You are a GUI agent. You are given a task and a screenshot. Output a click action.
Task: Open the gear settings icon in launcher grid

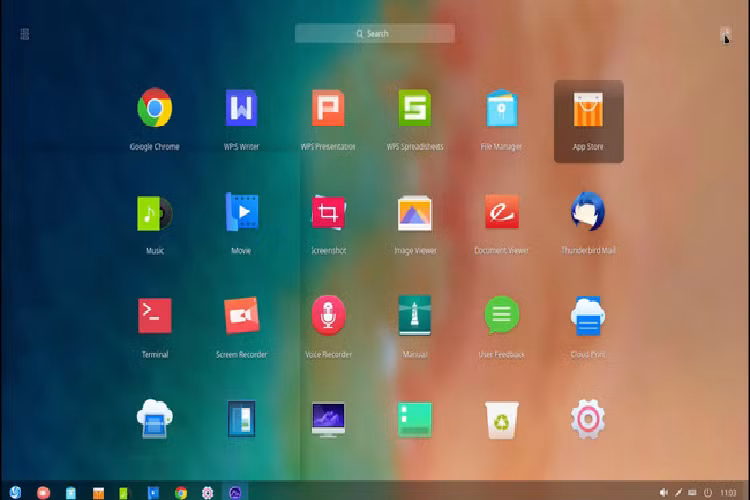[x=588, y=419]
